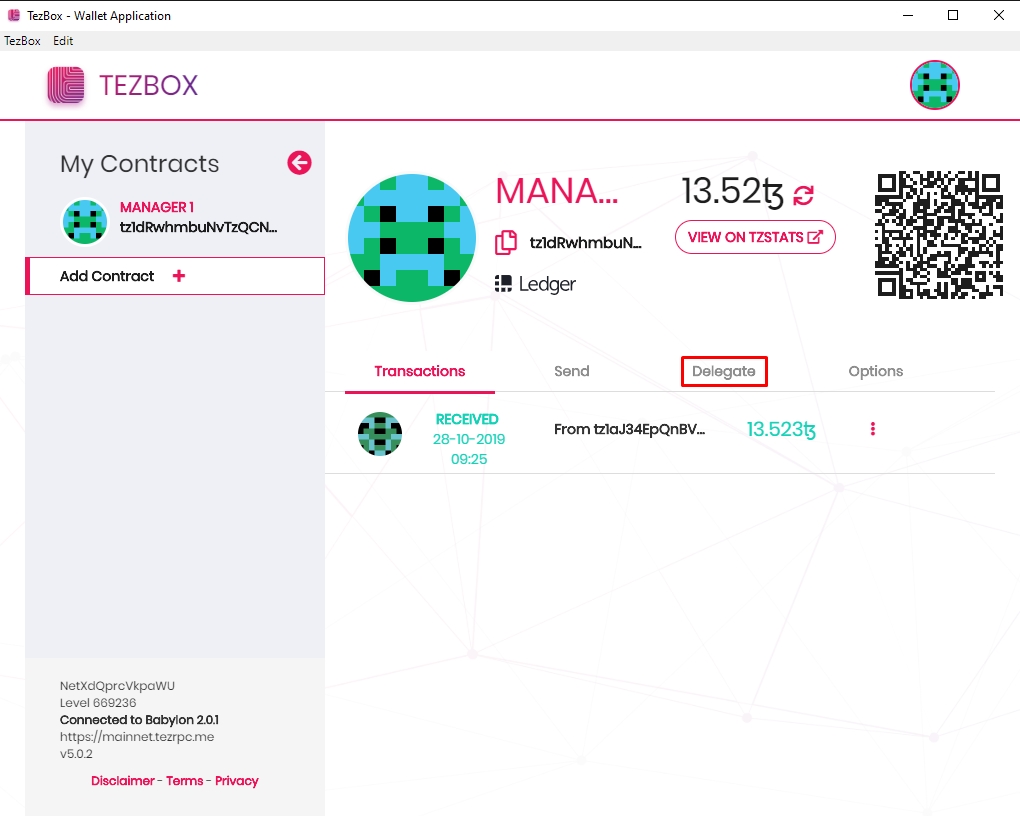The height and width of the screenshot is (816, 1020).
Task: Click the 28-10-2019 transaction date
Action: (469, 439)
